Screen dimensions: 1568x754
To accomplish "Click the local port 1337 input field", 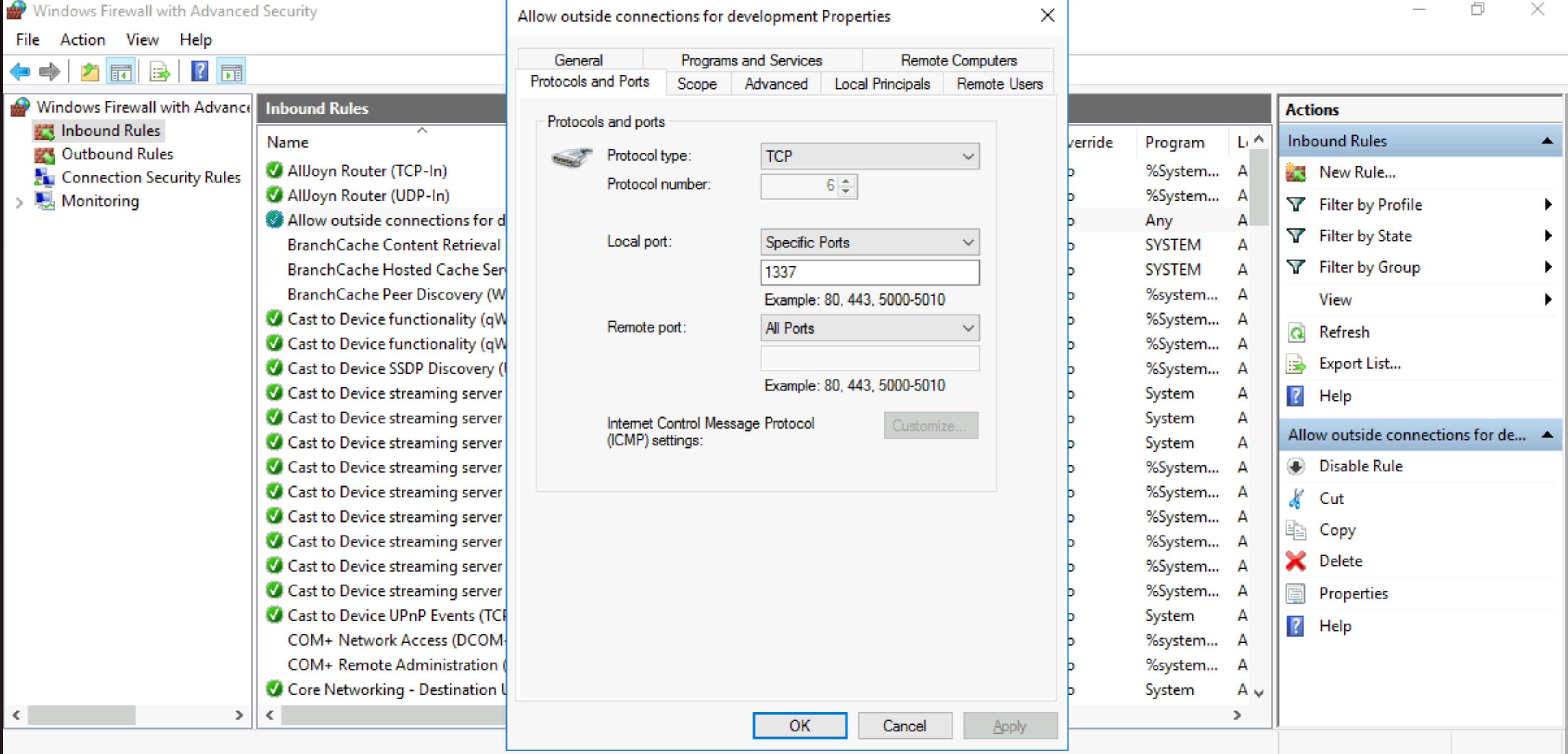I will 869,272.
